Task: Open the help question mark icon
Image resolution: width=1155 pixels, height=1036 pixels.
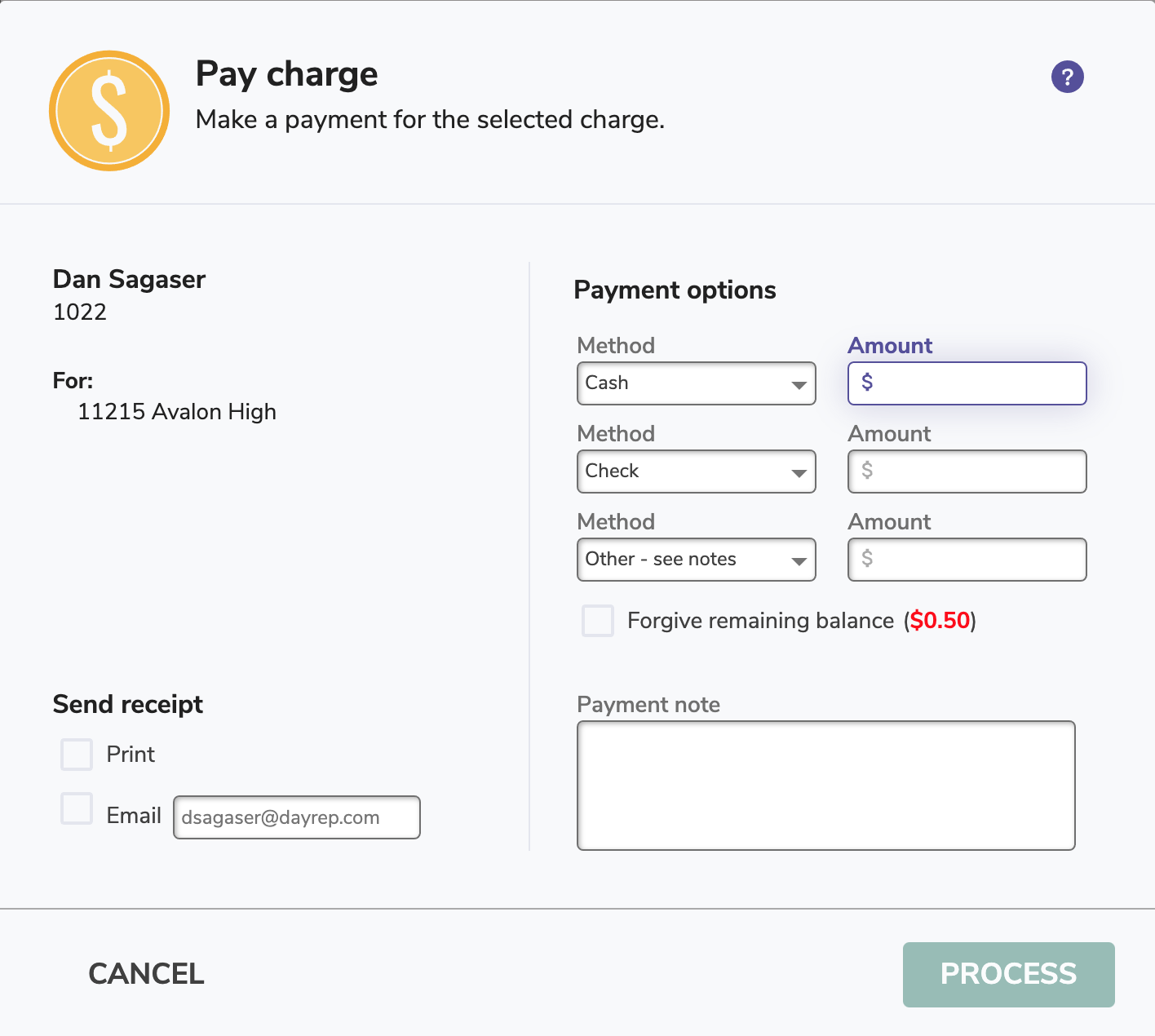Action: 1067,77
